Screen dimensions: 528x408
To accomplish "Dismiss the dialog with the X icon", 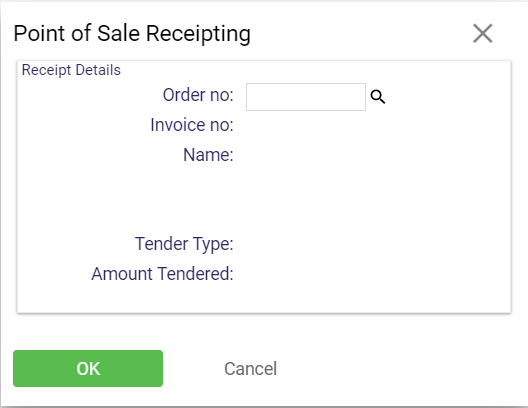I will coord(483,33).
